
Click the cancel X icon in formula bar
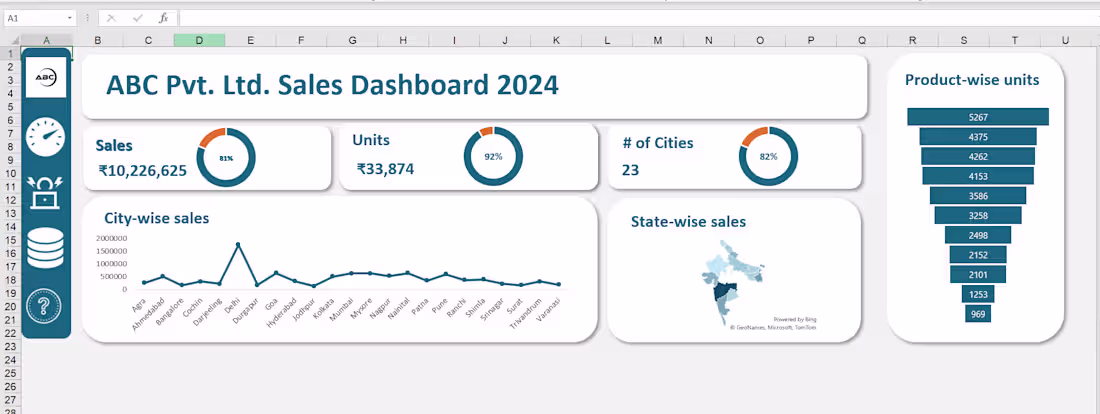tap(112, 18)
